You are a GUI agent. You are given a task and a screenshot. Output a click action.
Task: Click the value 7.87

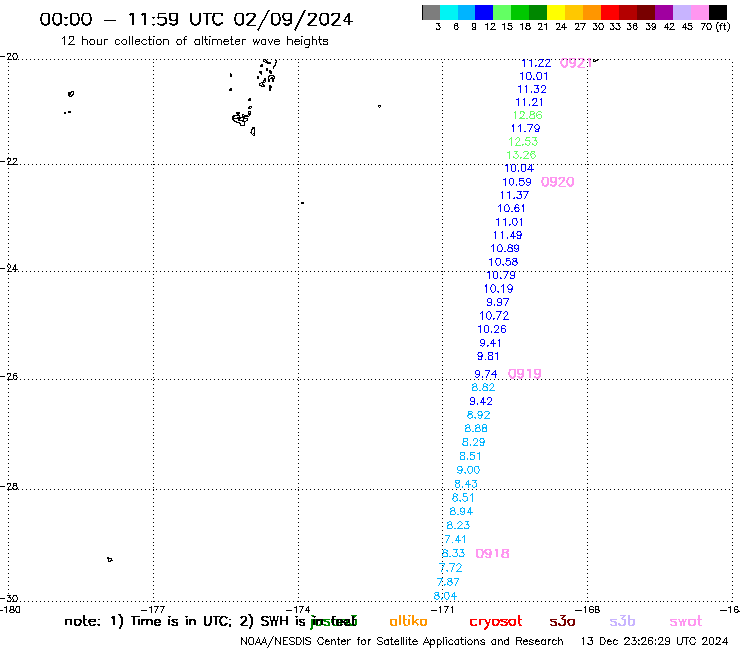[448, 582]
